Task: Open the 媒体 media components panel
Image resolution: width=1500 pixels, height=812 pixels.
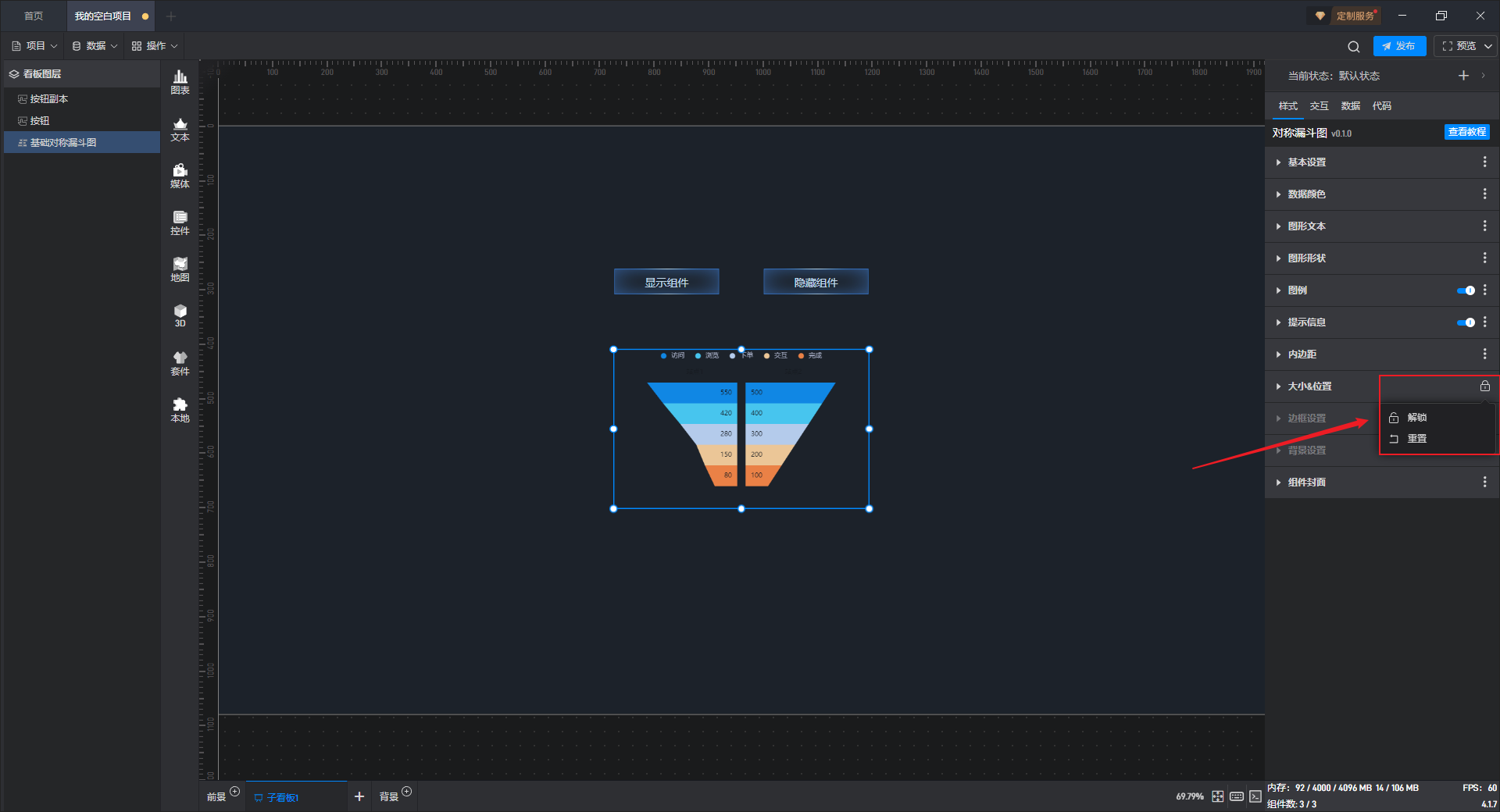Action: pos(180,176)
